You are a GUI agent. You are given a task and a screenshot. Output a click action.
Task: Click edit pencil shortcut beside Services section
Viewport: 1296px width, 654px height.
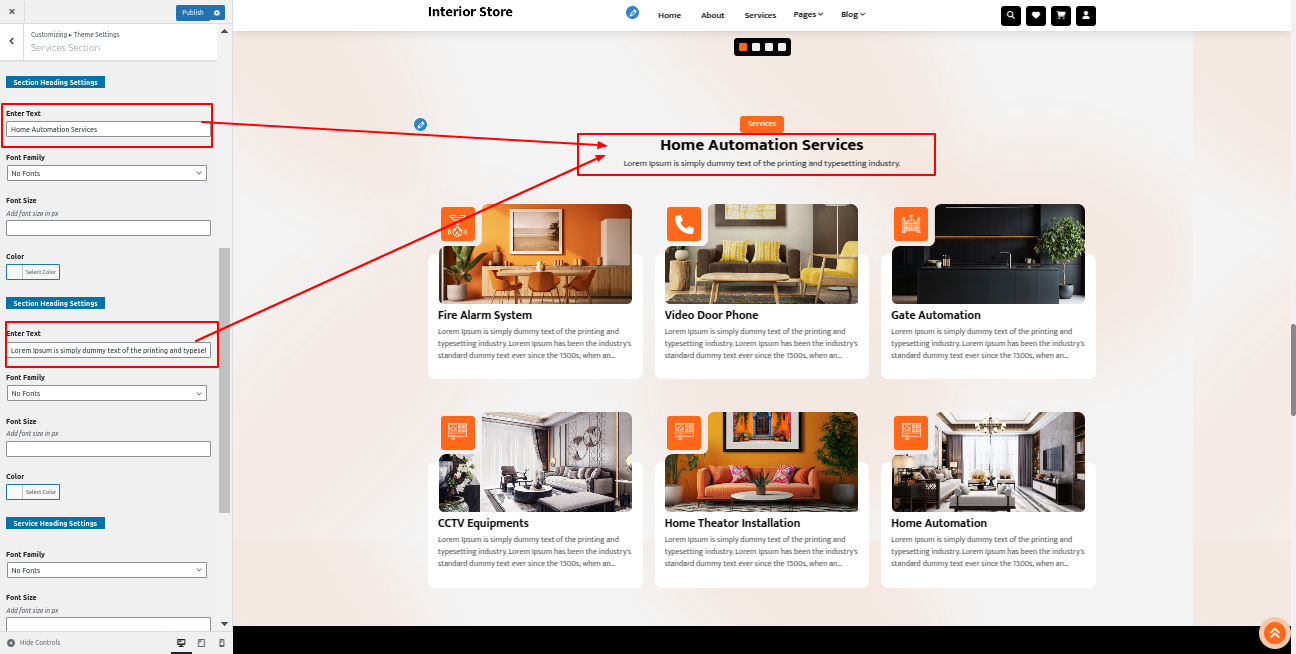(421, 124)
